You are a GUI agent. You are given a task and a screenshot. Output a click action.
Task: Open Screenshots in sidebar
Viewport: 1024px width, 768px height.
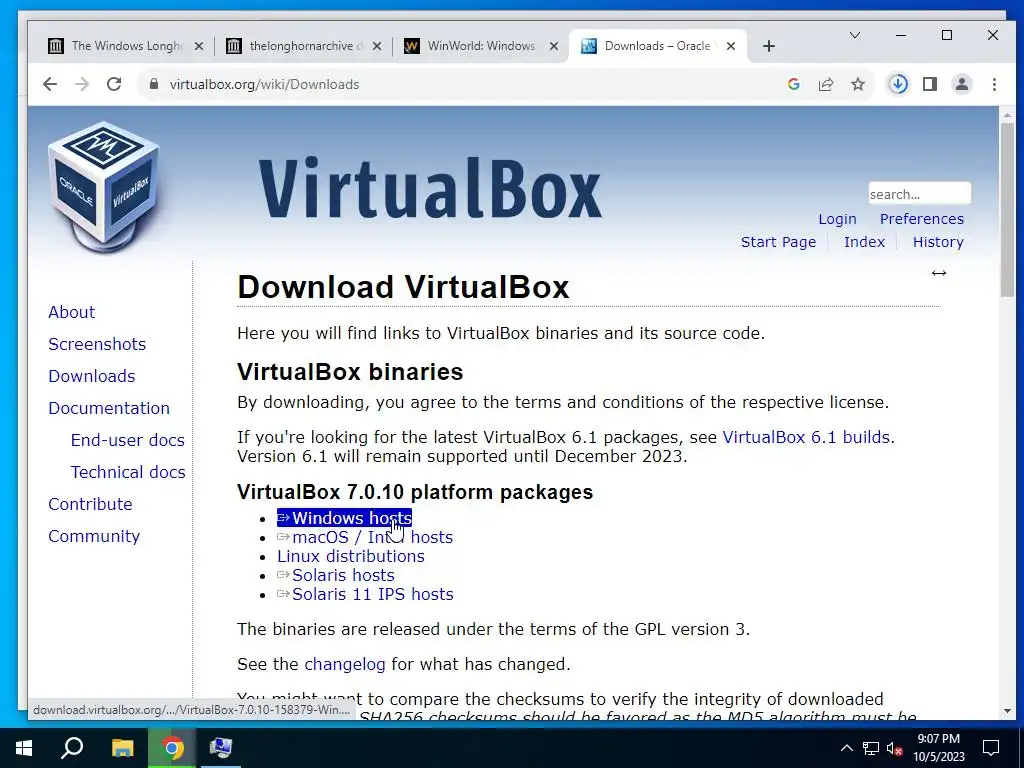point(97,344)
